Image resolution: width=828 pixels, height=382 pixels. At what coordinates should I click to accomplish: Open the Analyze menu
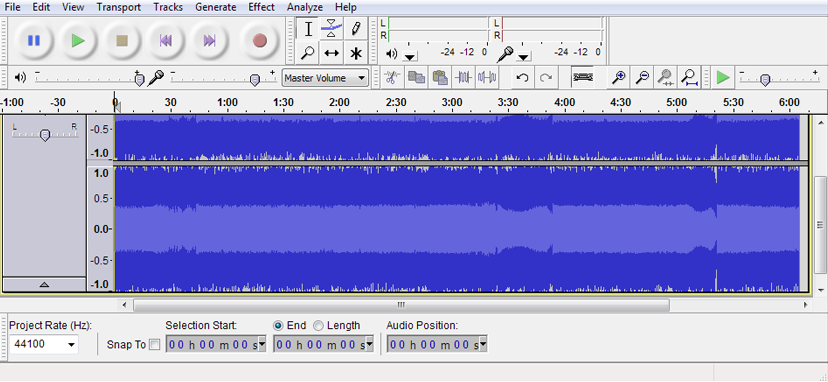(305, 7)
